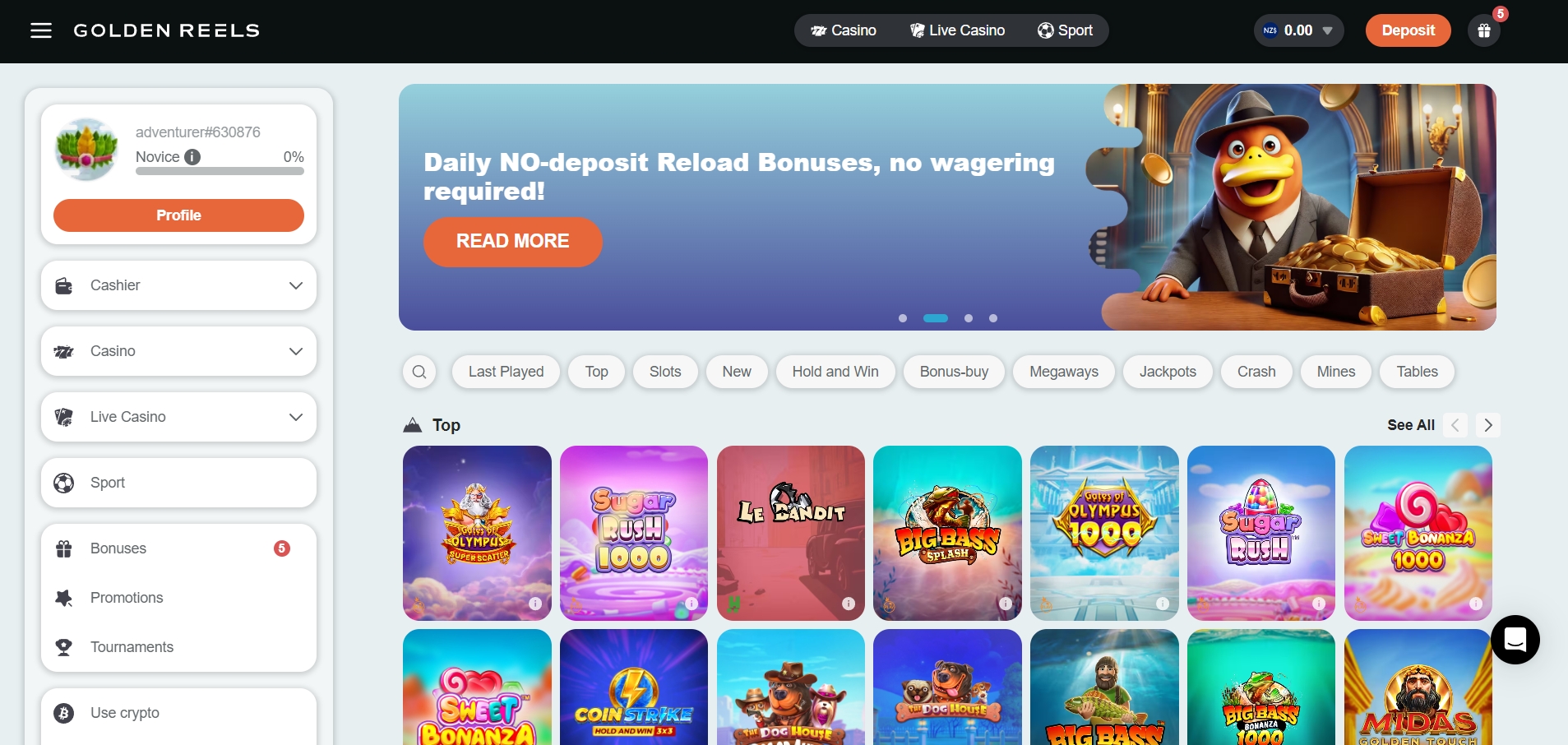Click READ MORE on the banner

[512, 242]
